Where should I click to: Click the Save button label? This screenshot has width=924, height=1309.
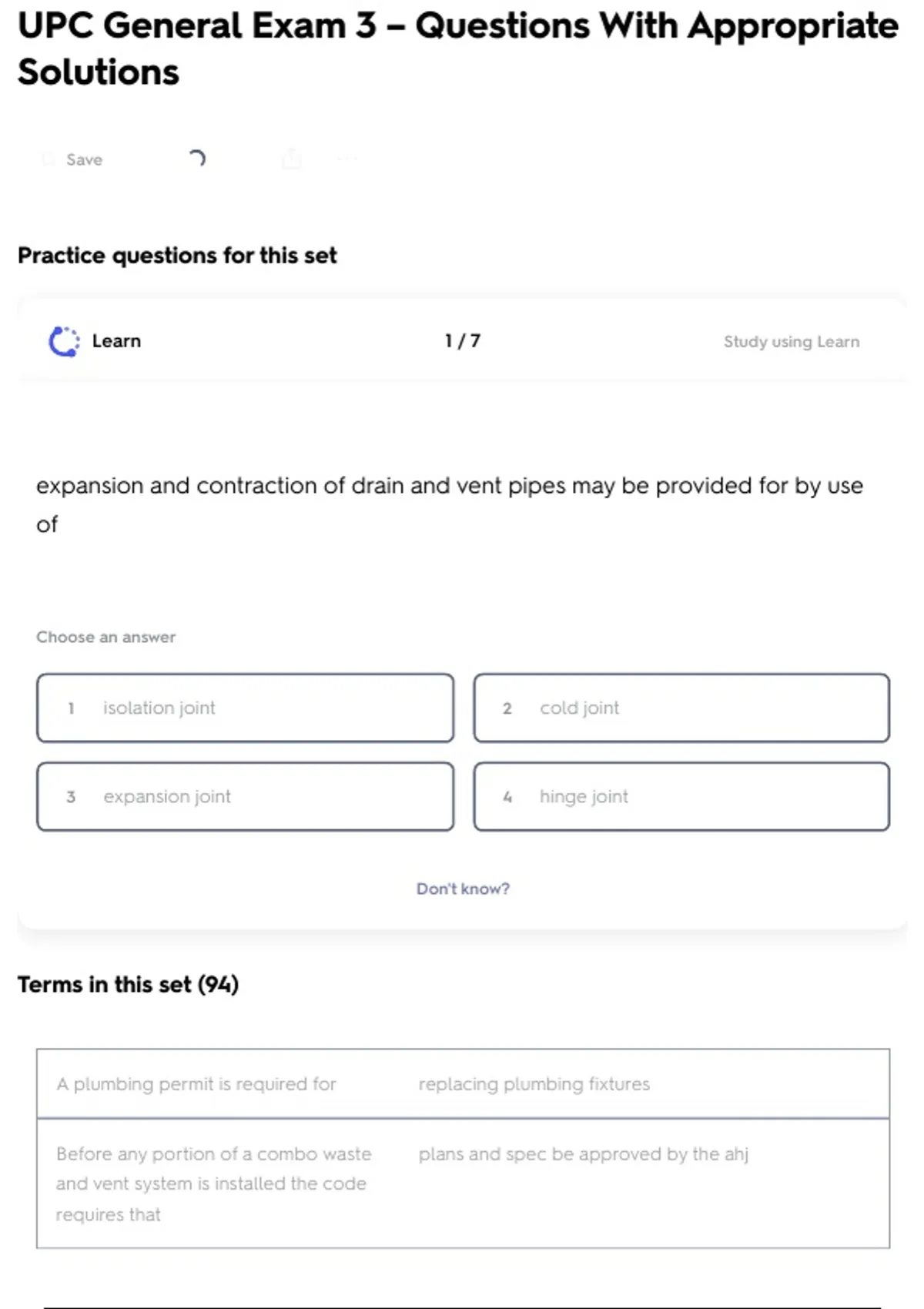point(85,159)
